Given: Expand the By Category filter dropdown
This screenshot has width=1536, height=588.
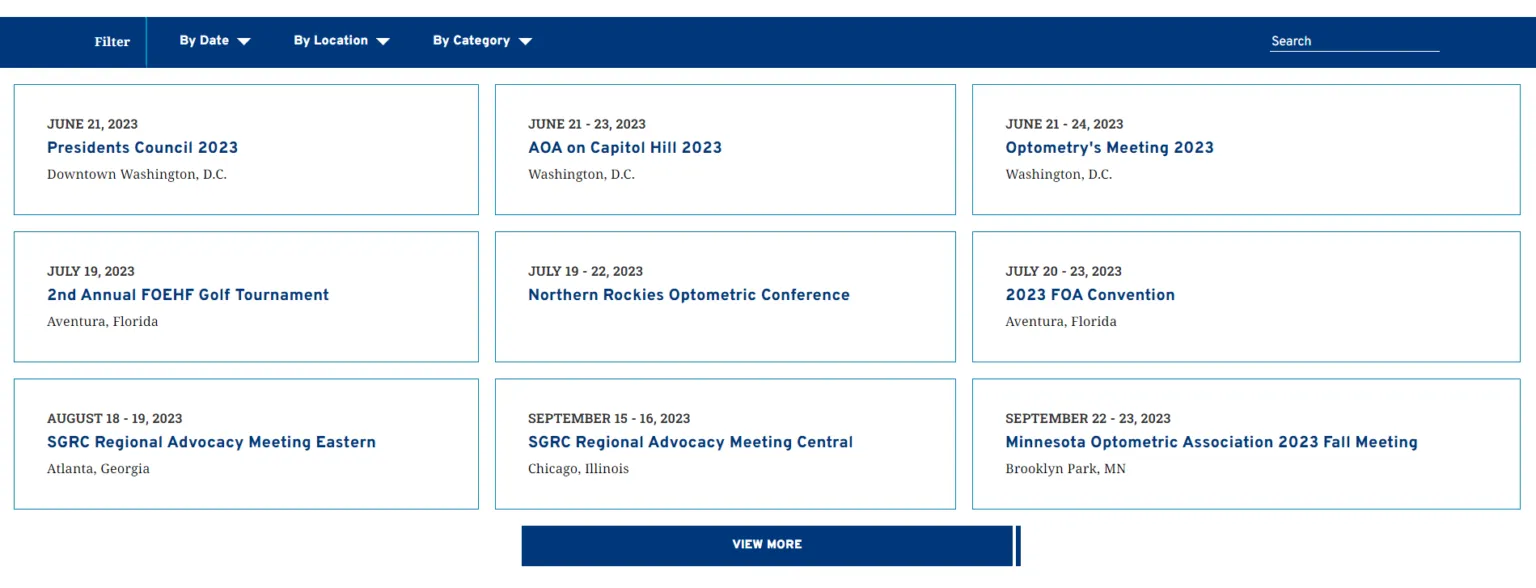Looking at the screenshot, I should click(482, 41).
